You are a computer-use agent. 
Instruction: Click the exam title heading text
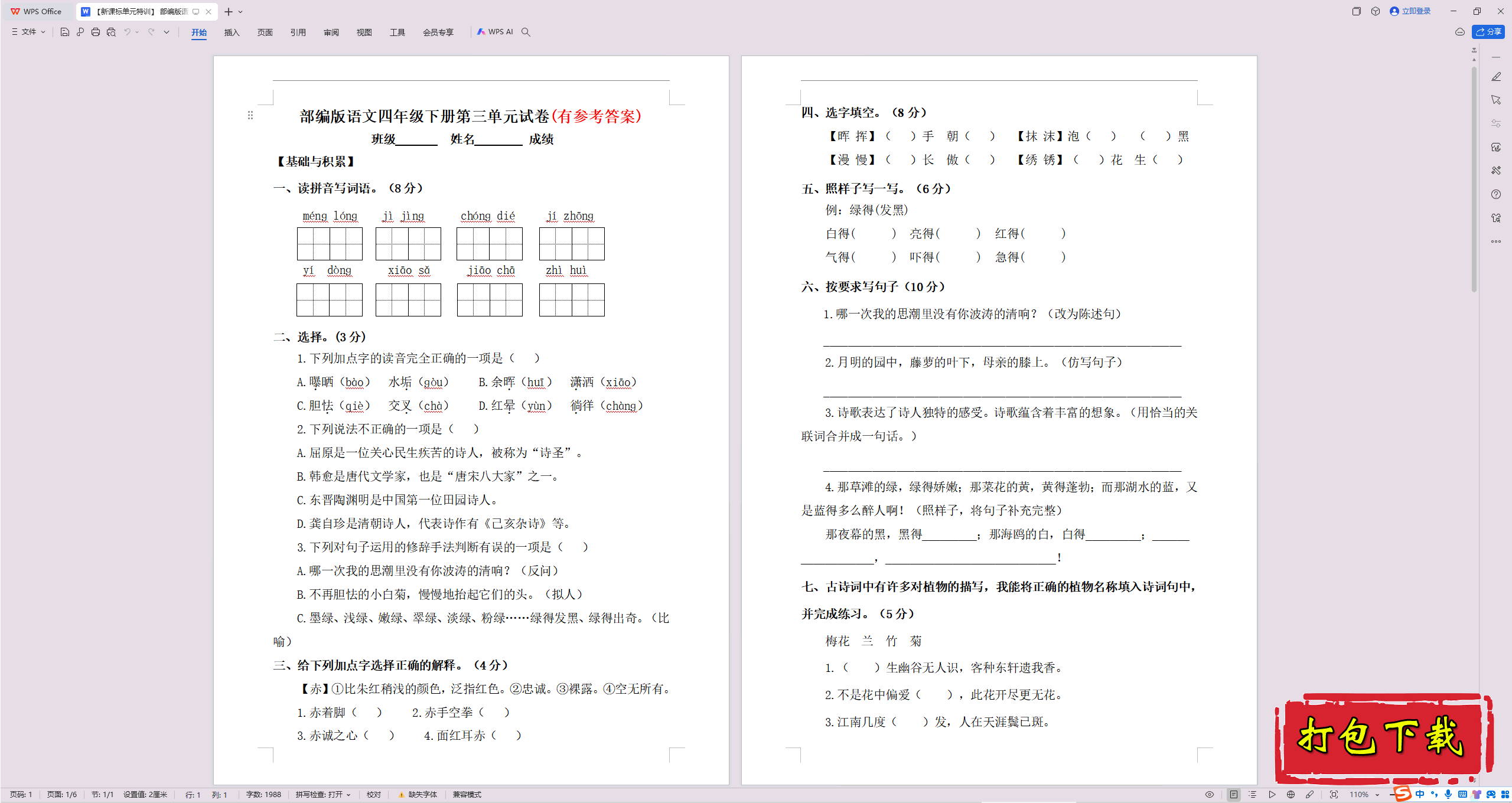point(471,116)
